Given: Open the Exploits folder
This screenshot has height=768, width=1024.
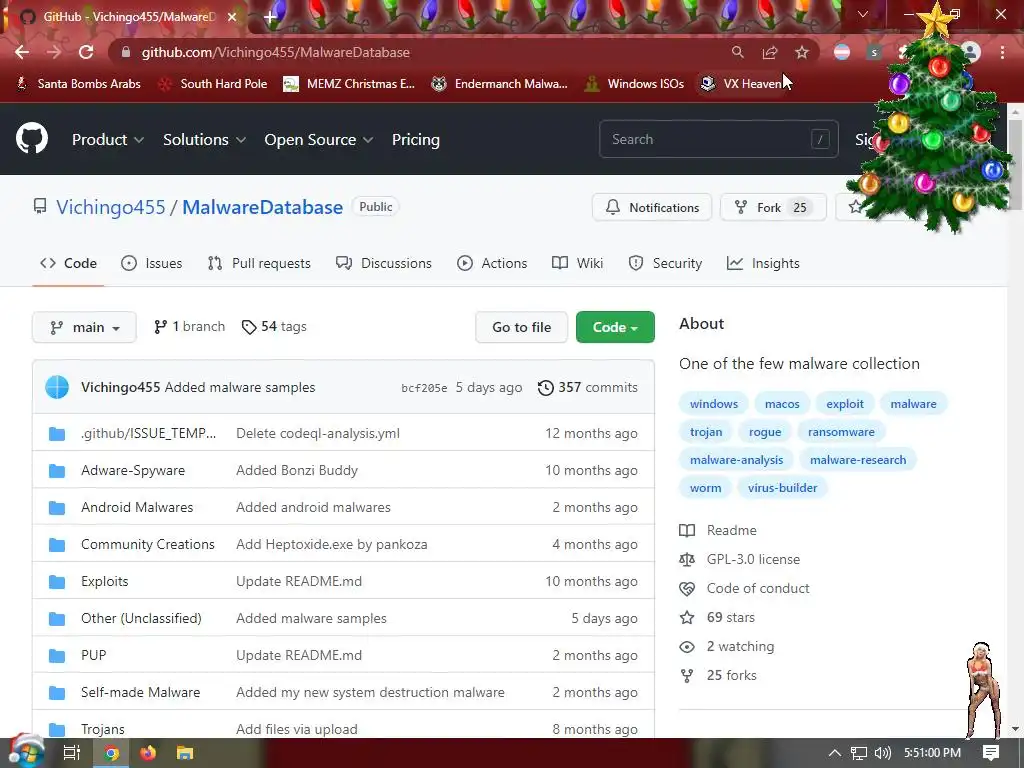Looking at the screenshot, I should coord(104,581).
